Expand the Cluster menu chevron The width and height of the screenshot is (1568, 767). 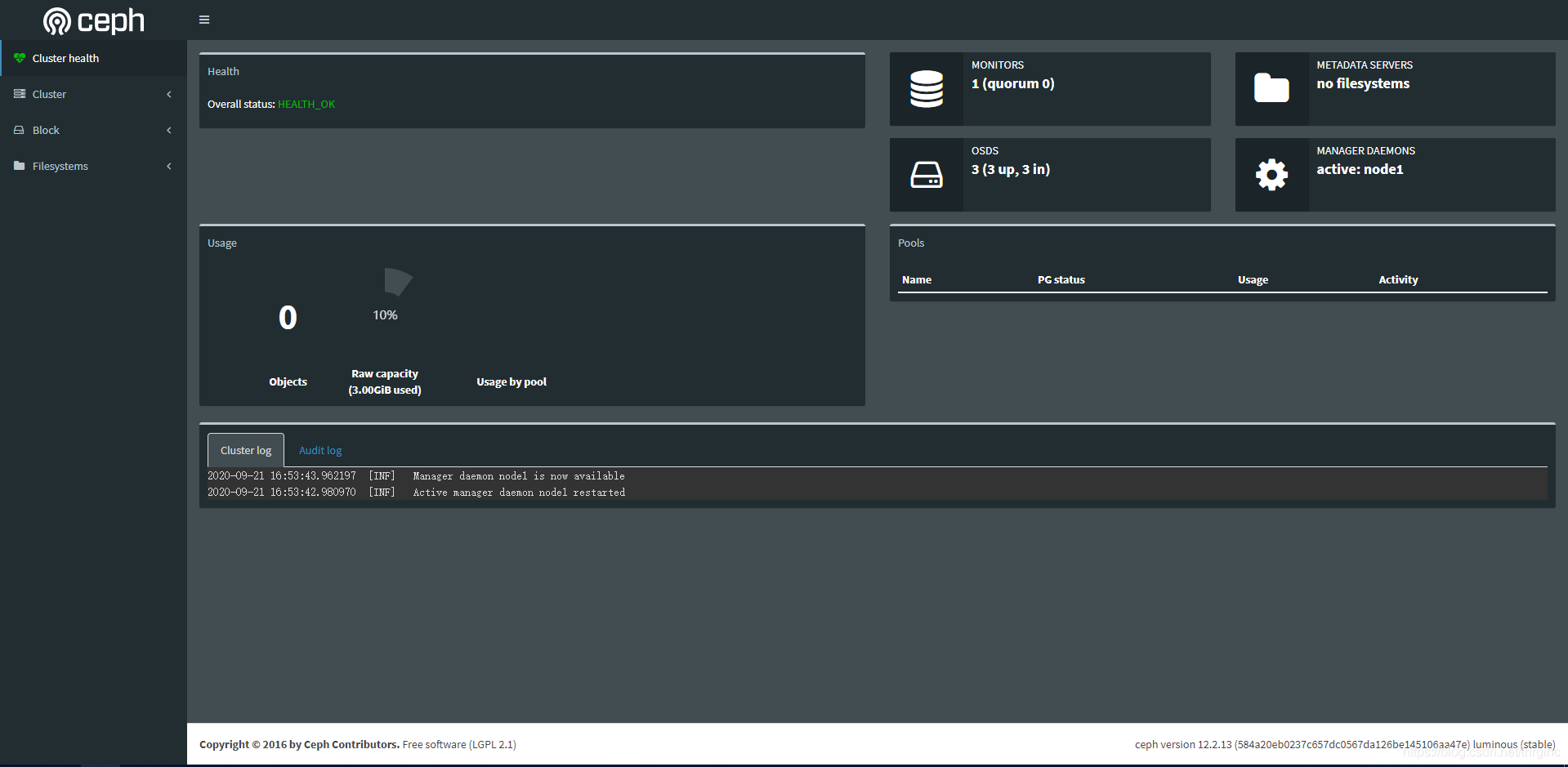pyautogui.click(x=169, y=94)
